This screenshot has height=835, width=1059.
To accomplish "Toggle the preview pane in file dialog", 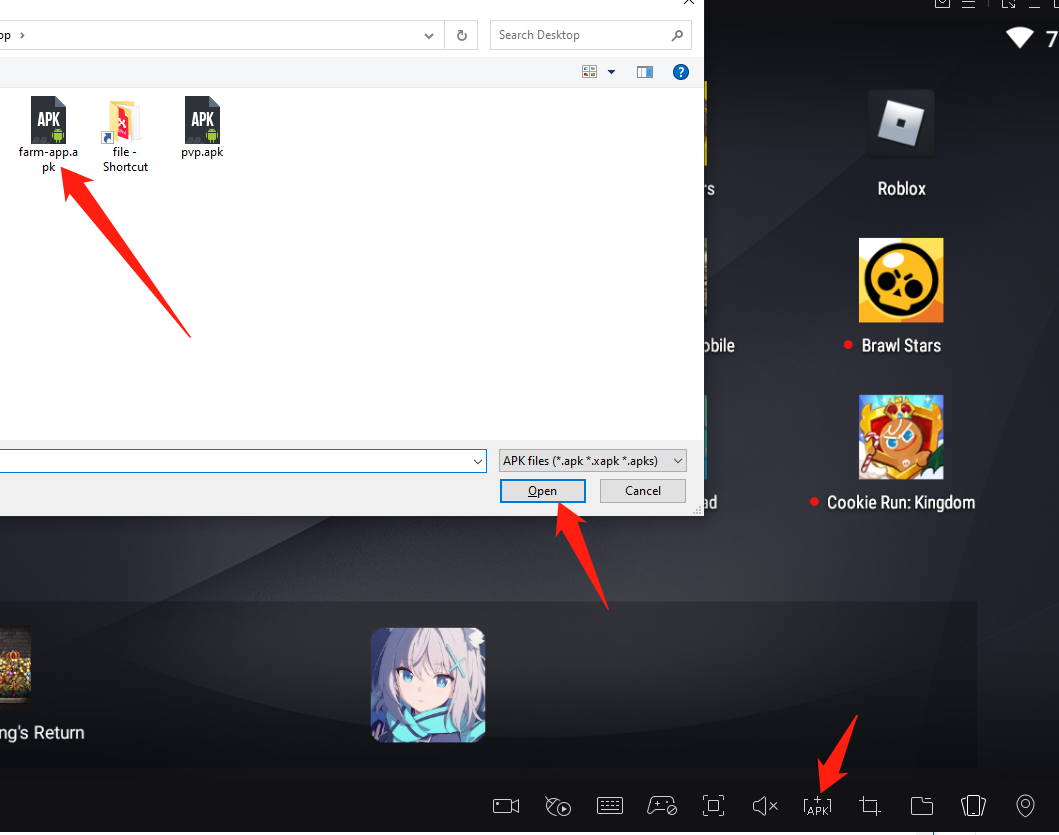I will tap(645, 72).
